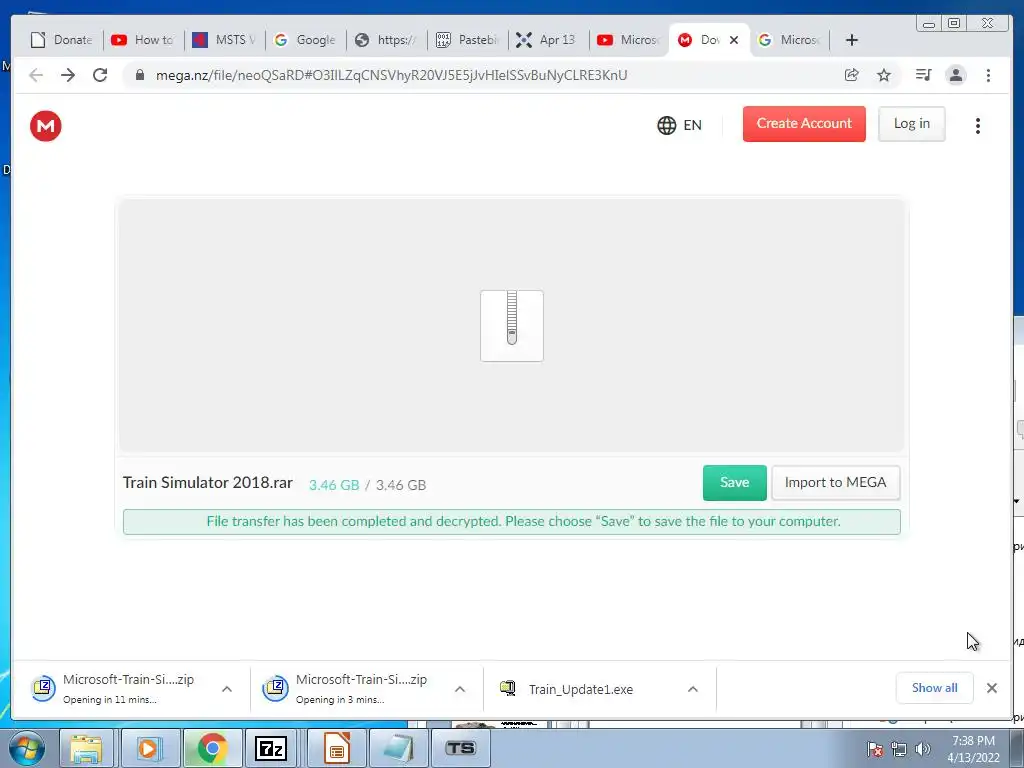Open the document editor taskbar icon
Image resolution: width=1024 pixels, height=768 pixels.
coord(336,748)
